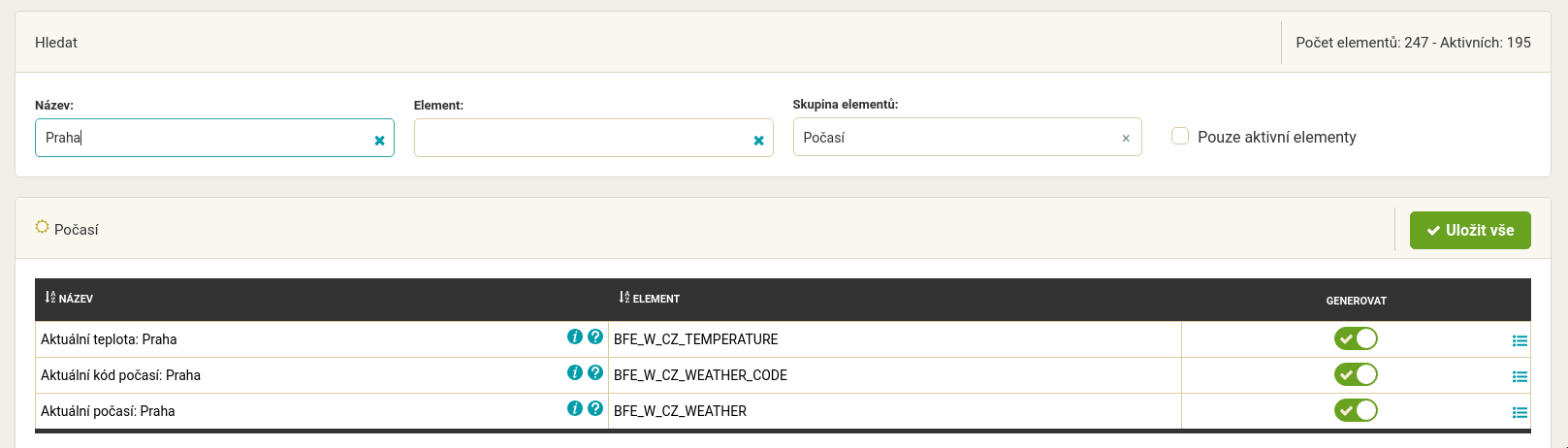Click help icon for Aktuální teplota: Praha
Screen dimensions: 1568x448
595,337
